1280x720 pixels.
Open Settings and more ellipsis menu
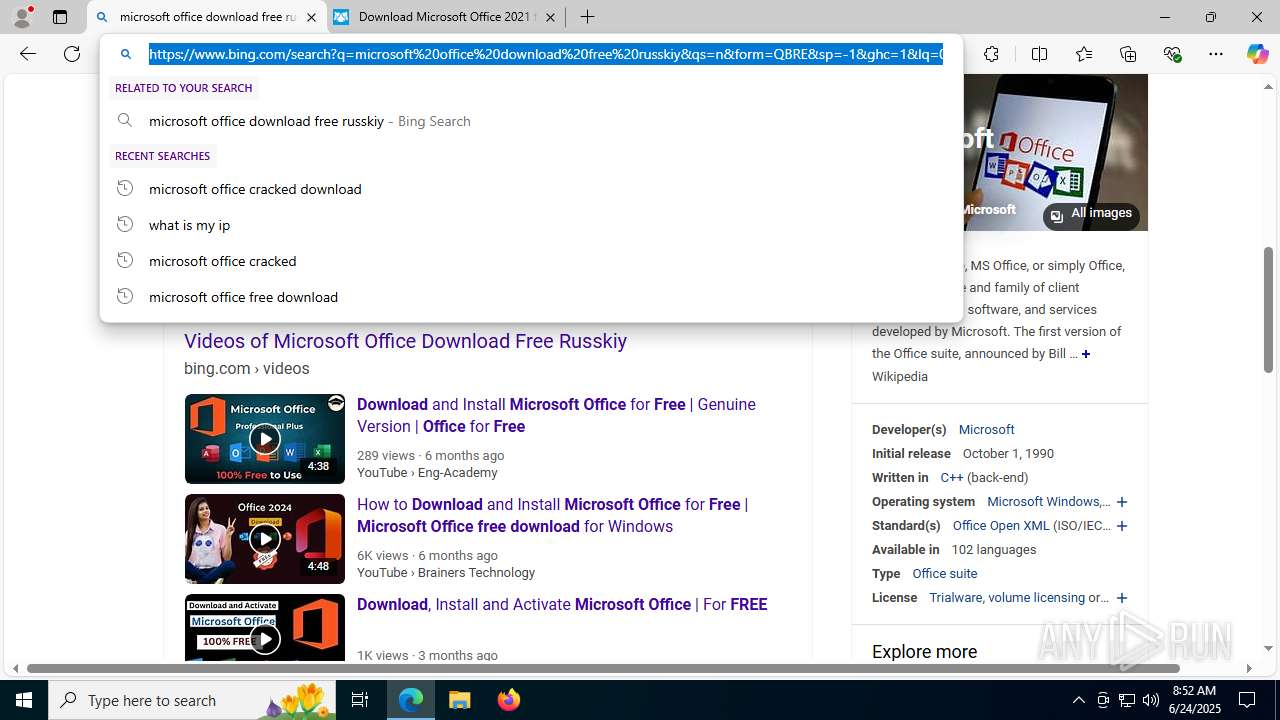pos(1216,54)
